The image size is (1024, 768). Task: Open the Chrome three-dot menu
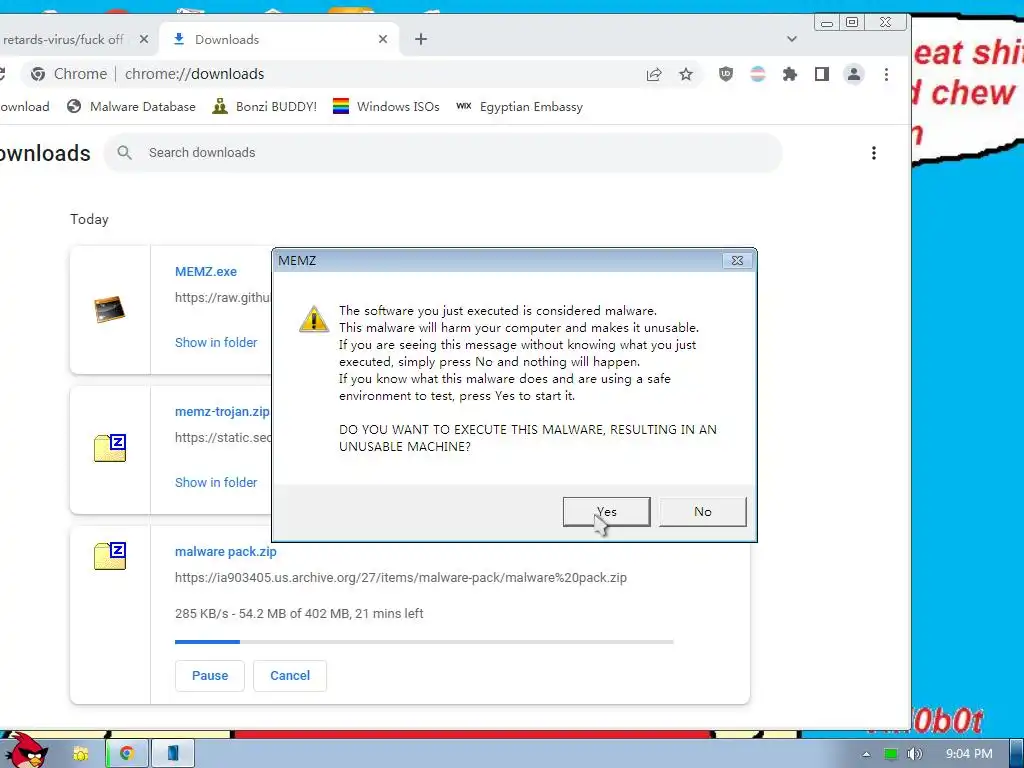pos(886,74)
